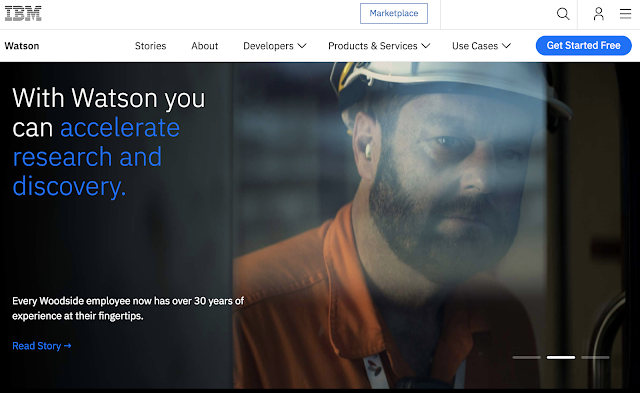Open the Read Story link
This screenshot has width=640, height=393.
click(42, 346)
